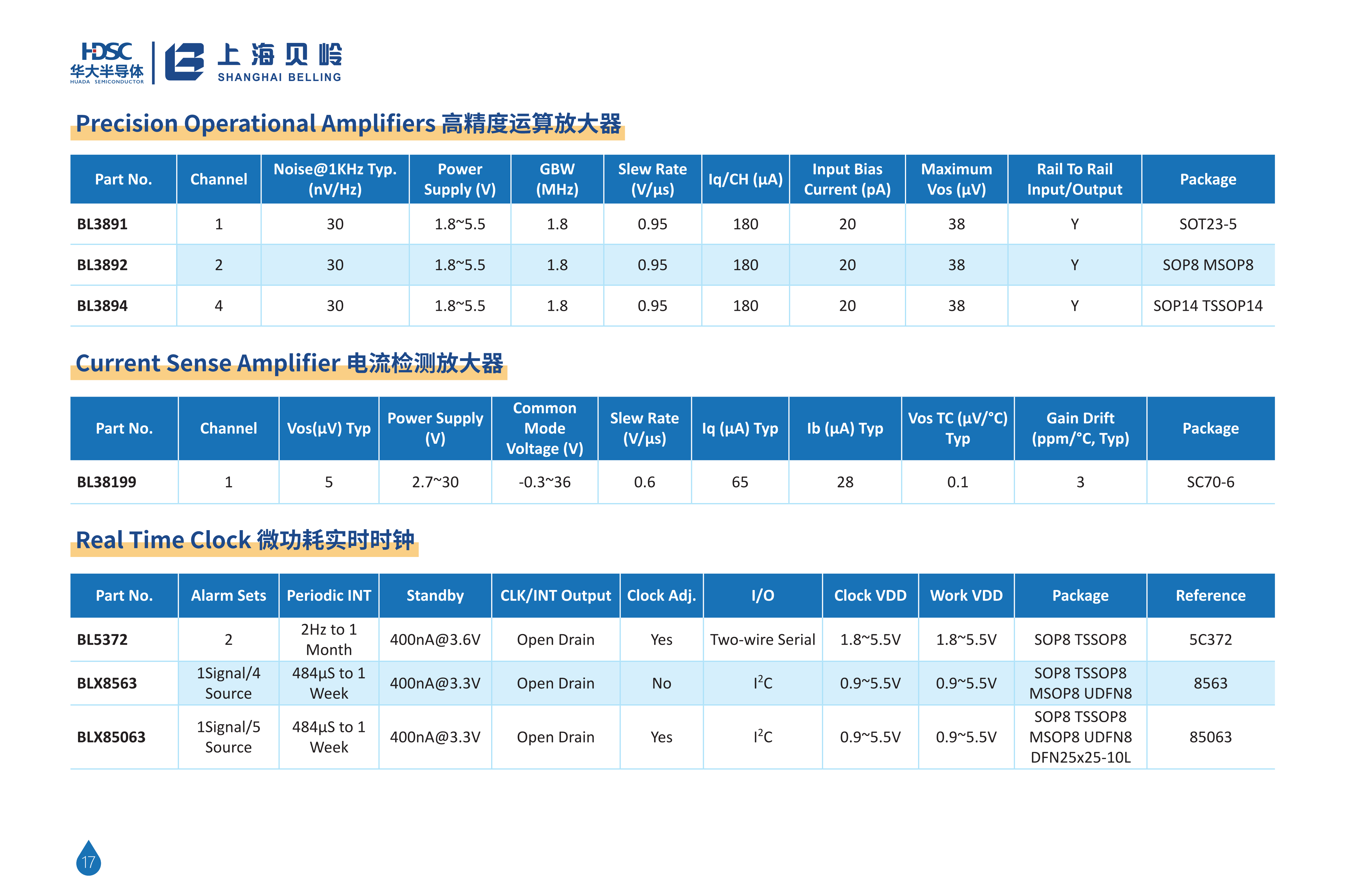Click the Ib (µA) Typ value 28
Image resolution: width=1345 pixels, height=896 pixels.
[845, 482]
